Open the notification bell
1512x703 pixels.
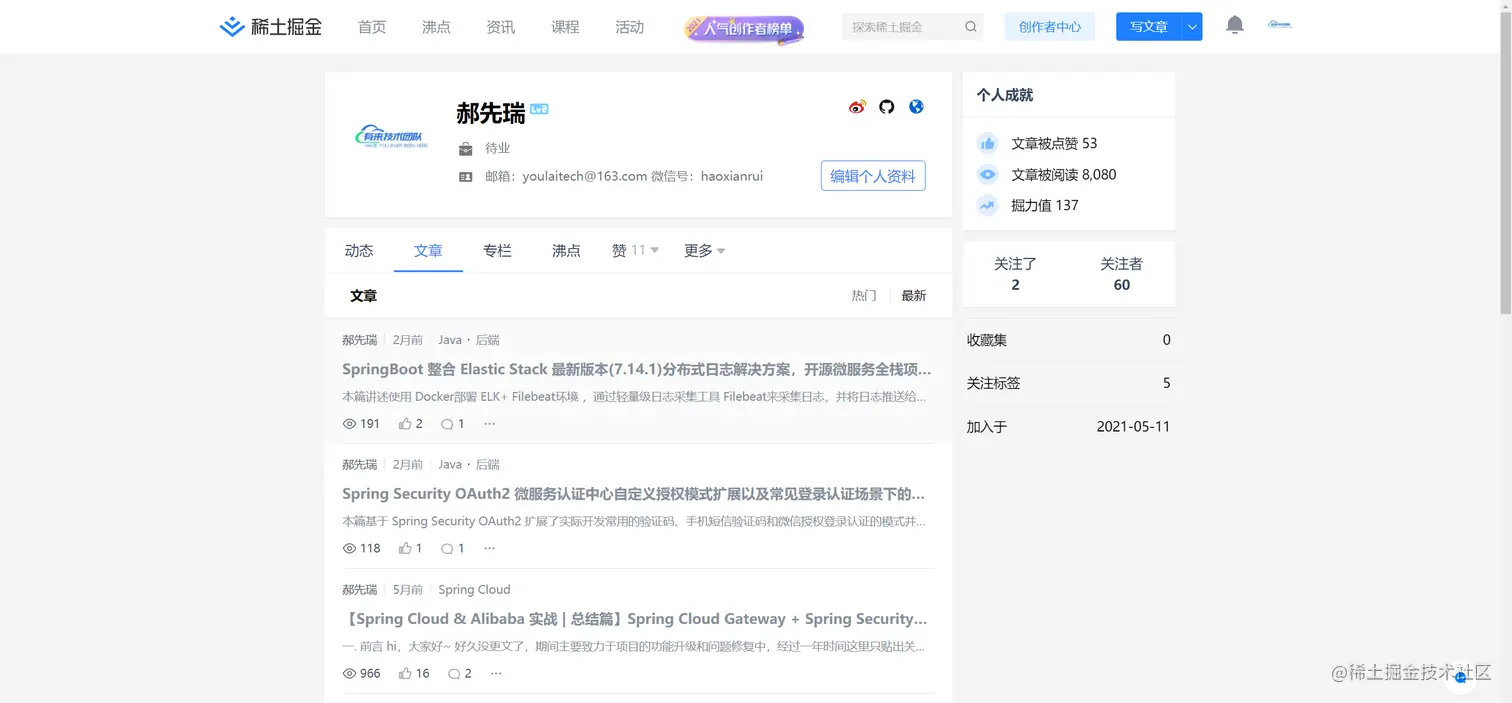pos(1235,25)
